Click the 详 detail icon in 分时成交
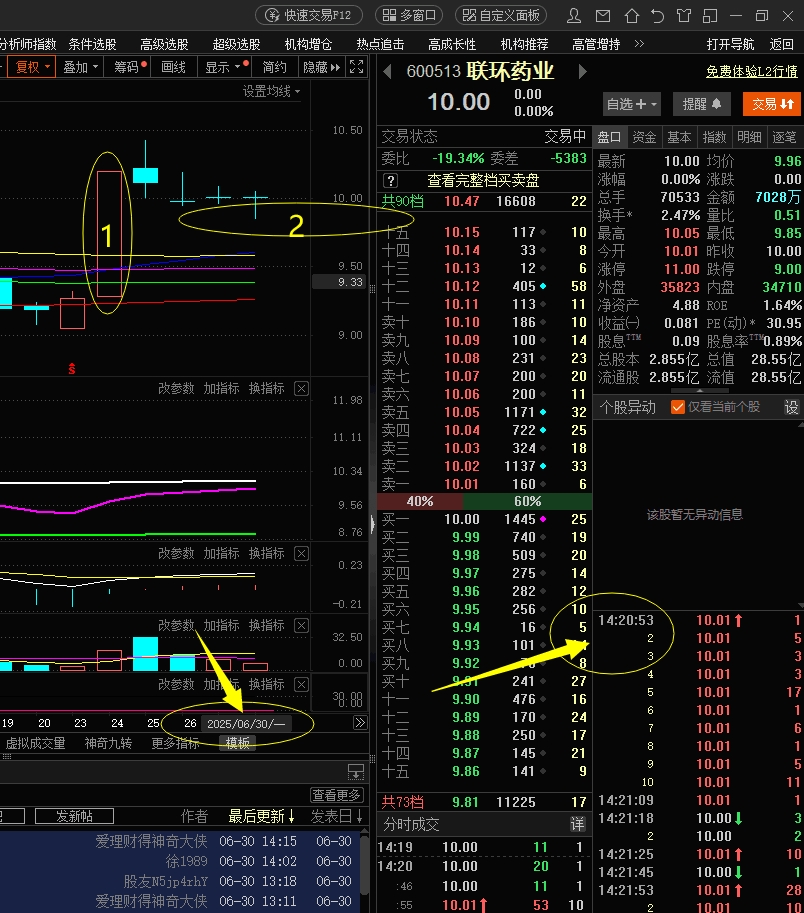Image resolution: width=804 pixels, height=913 pixels. 576,824
